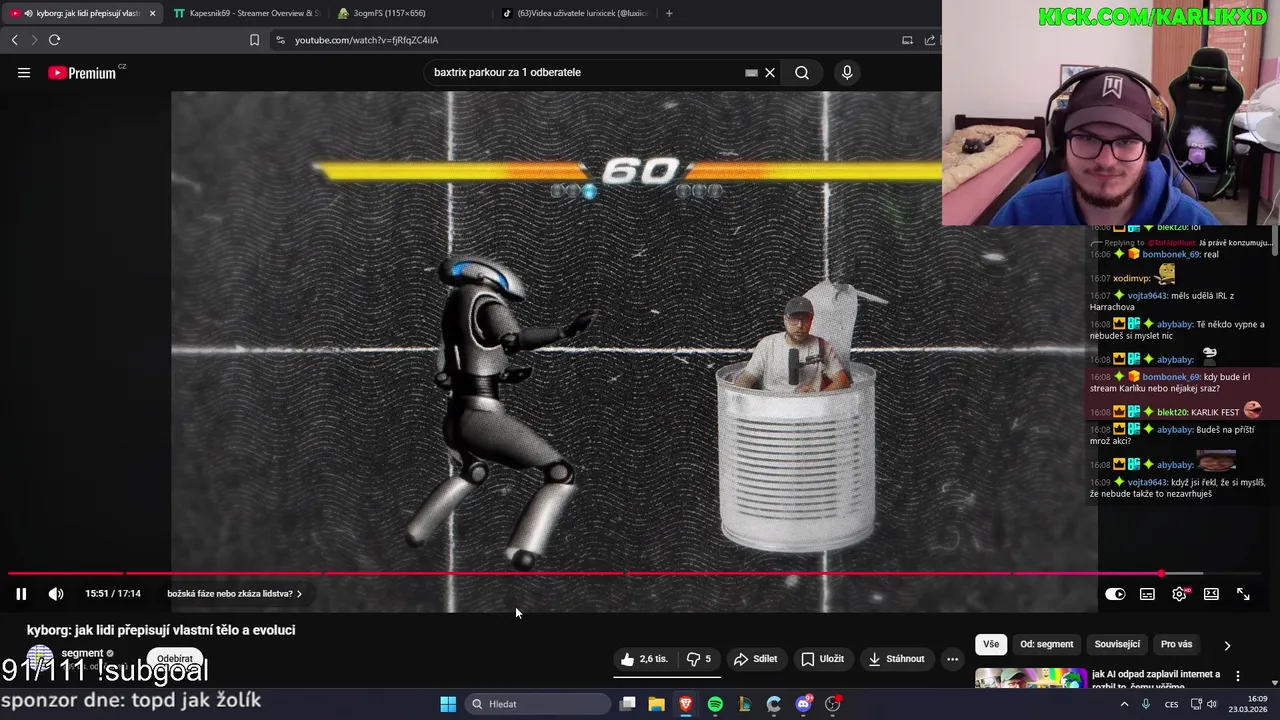Image resolution: width=1280 pixels, height=720 pixels.
Task: Clear the search box with the X
Action: click(x=770, y=72)
